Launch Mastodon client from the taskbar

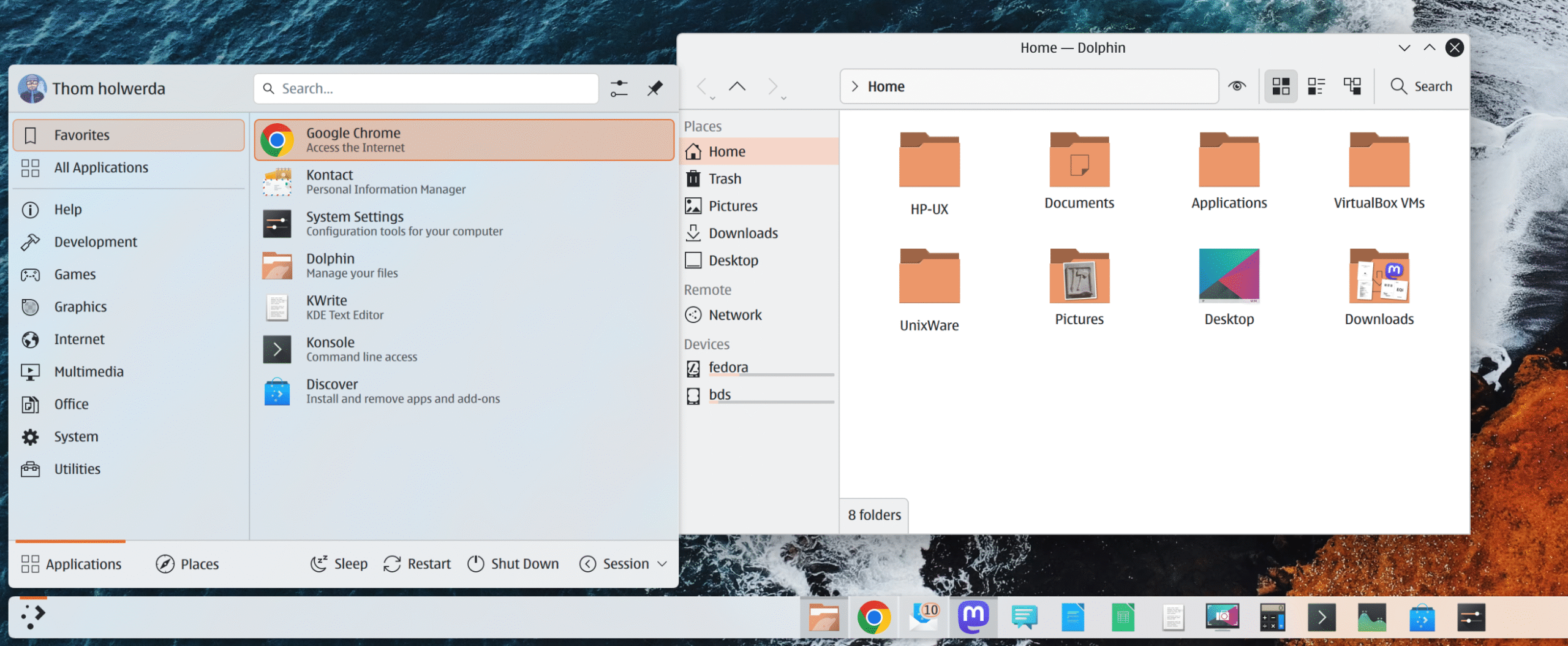coord(973,617)
